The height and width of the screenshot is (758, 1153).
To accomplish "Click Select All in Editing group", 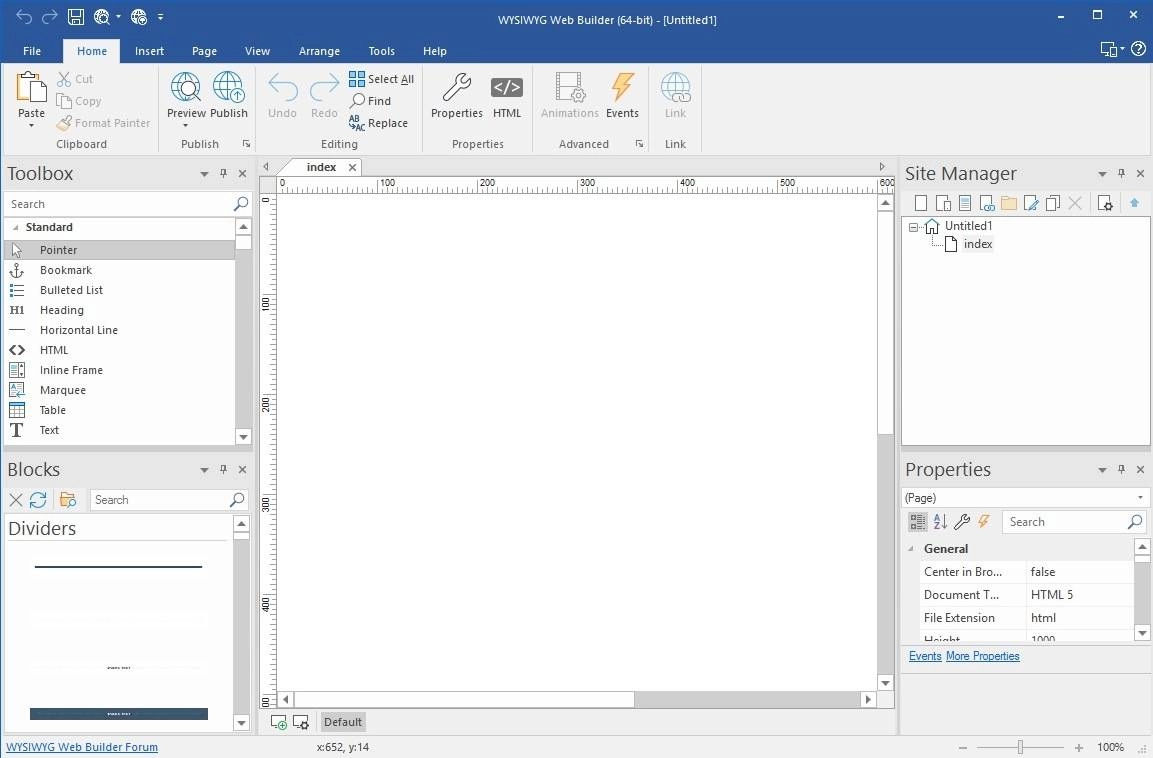I will coord(381,79).
